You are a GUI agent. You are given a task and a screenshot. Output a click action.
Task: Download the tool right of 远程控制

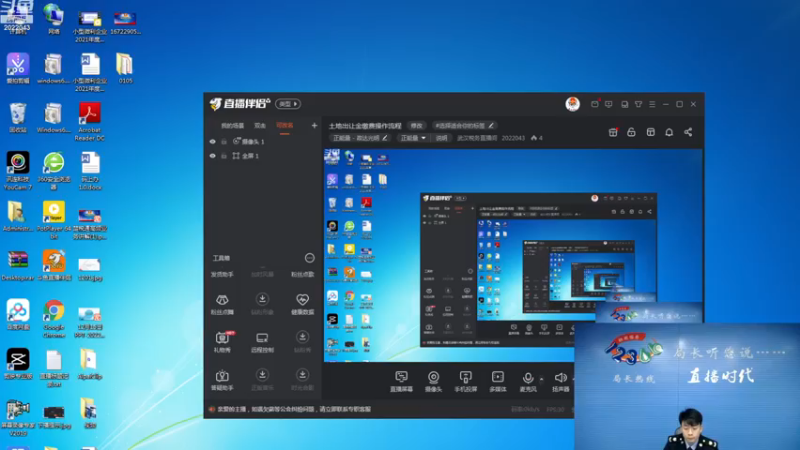point(303,337)
